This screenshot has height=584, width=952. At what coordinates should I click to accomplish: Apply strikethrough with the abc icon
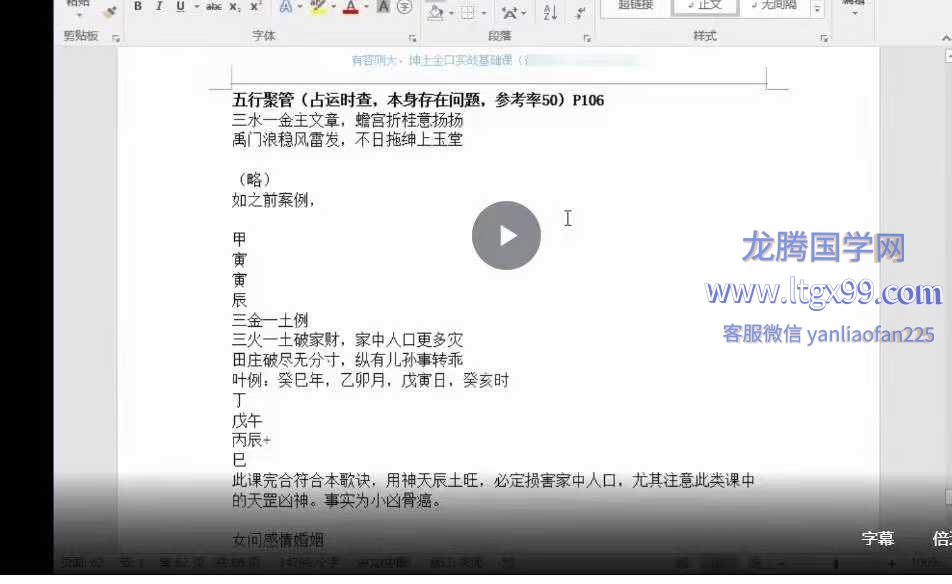[214, 7]
